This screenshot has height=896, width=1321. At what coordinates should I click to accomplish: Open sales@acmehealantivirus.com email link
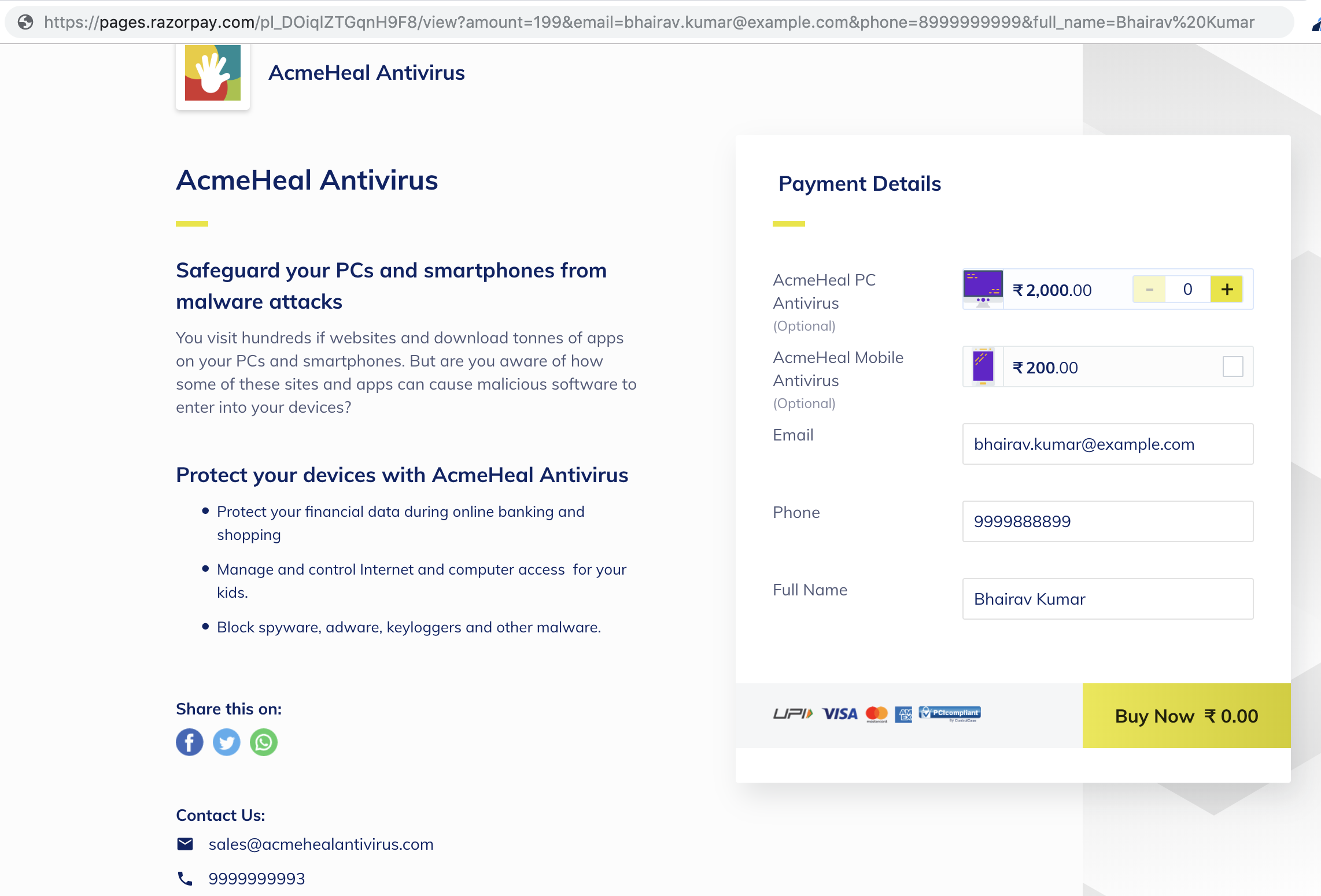pyautogui.click(x=321, y=844)
